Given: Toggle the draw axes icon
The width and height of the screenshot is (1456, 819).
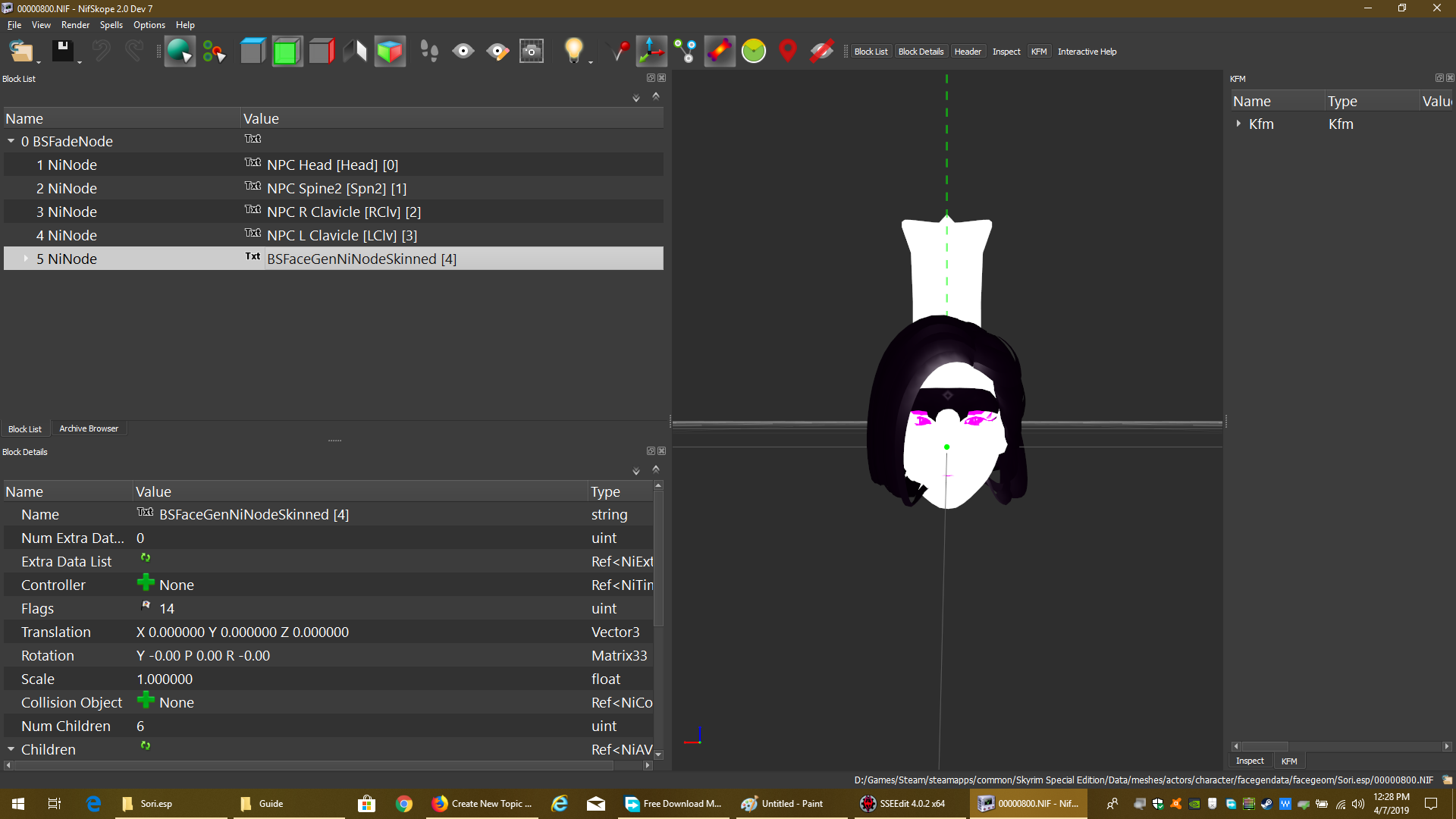Looking at the screenshot, I should pyautogui.click(x=651, y=52).
